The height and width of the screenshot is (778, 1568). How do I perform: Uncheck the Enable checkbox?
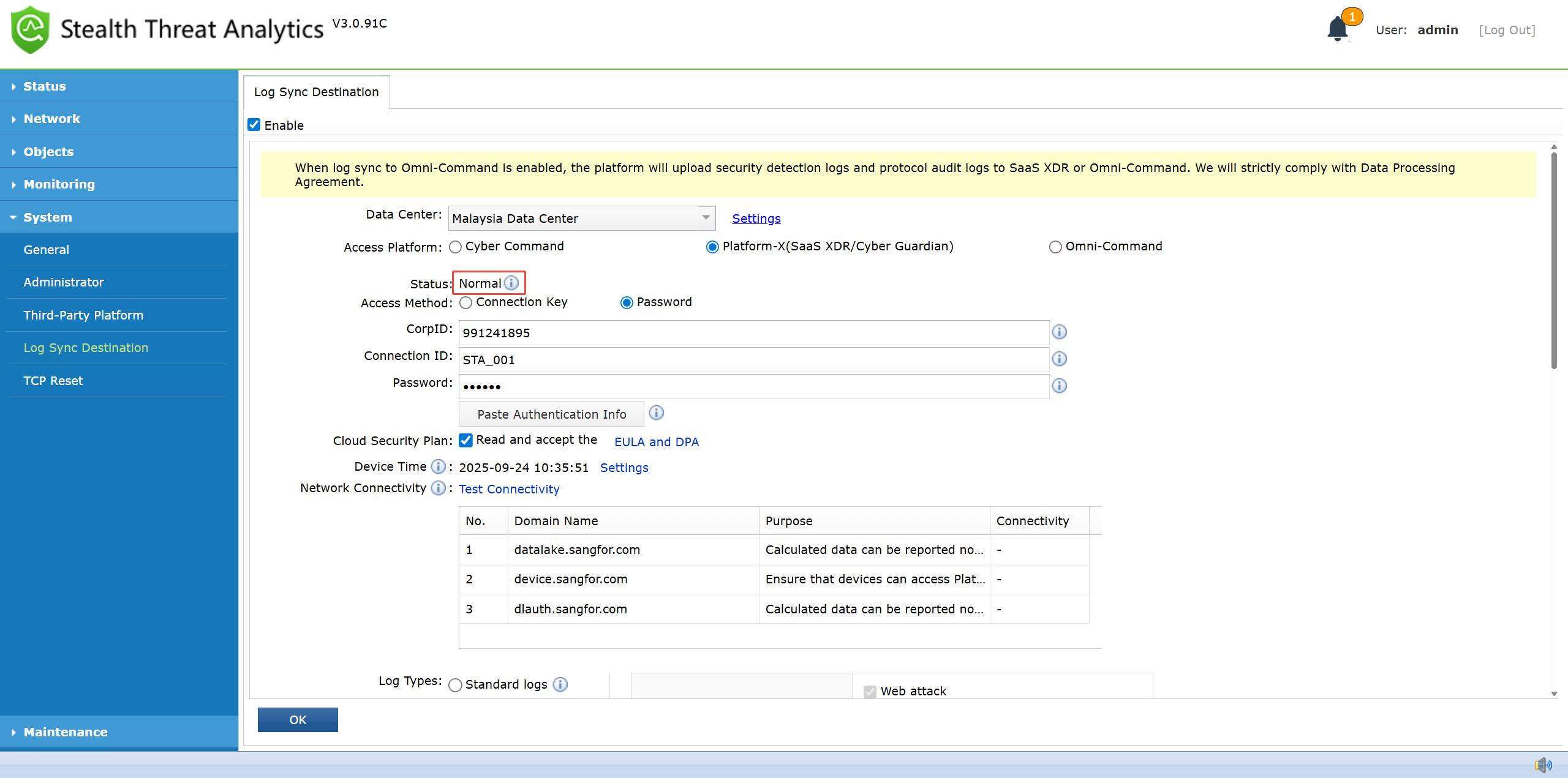tap(254, 124)
